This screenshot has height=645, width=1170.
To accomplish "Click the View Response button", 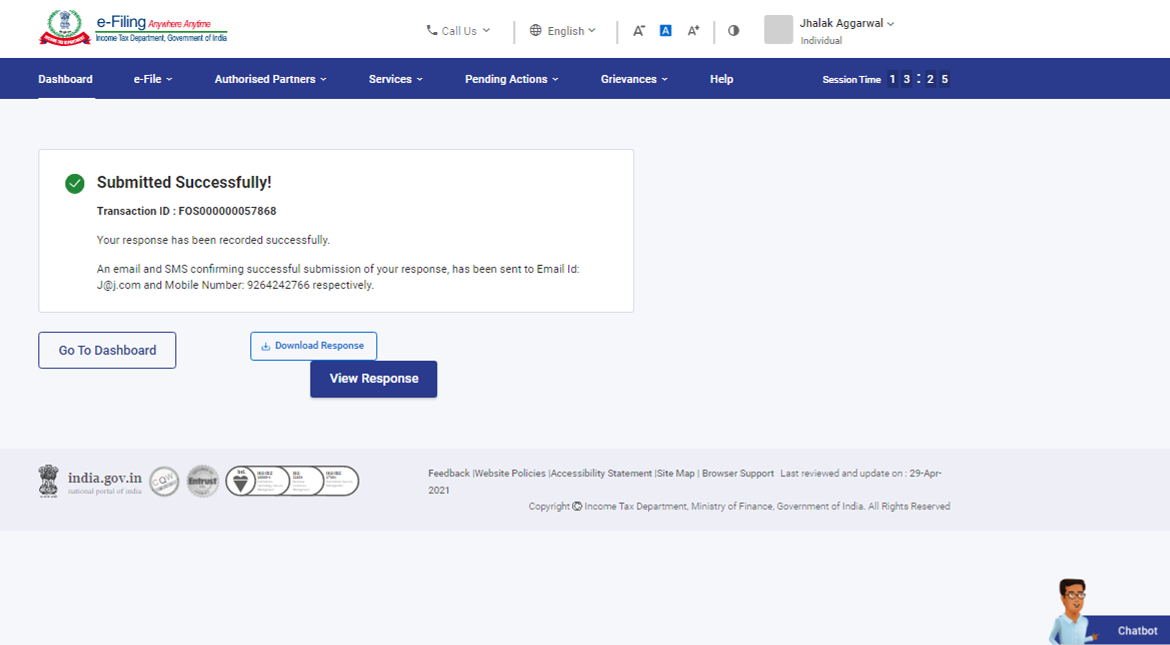I will coord(374,378).
